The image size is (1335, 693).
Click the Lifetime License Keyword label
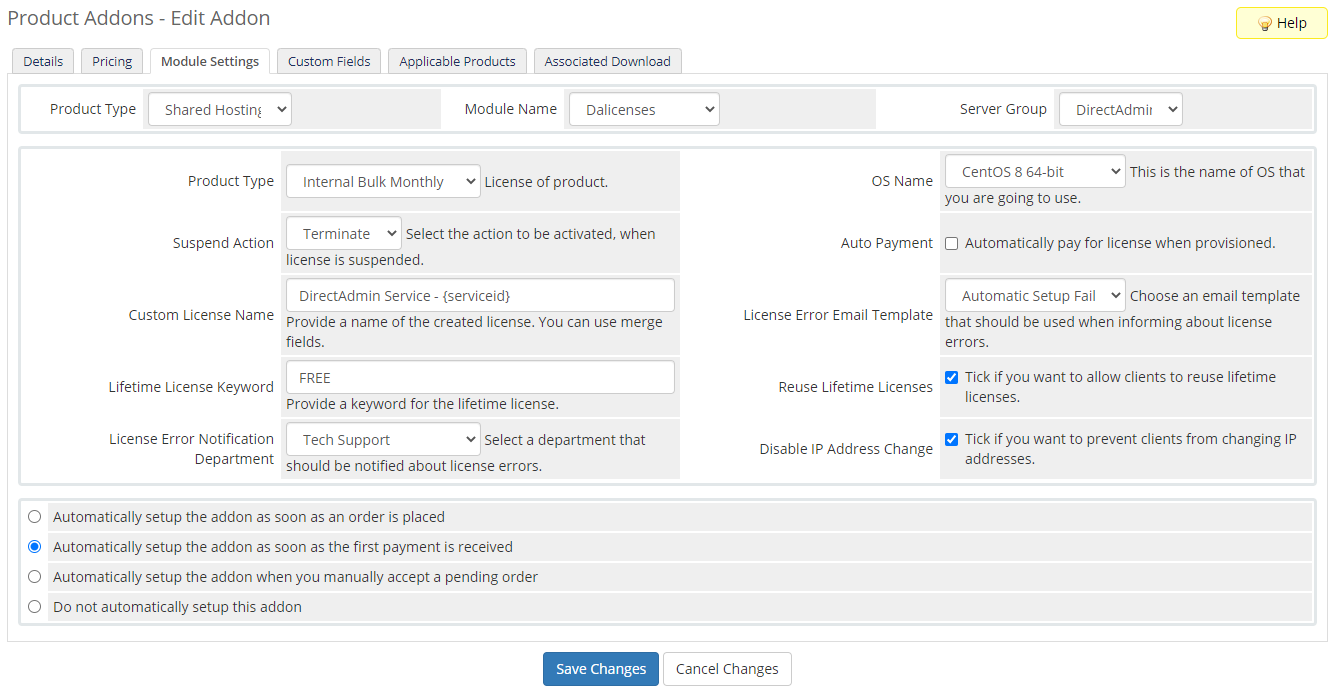[x=191, y=387]
